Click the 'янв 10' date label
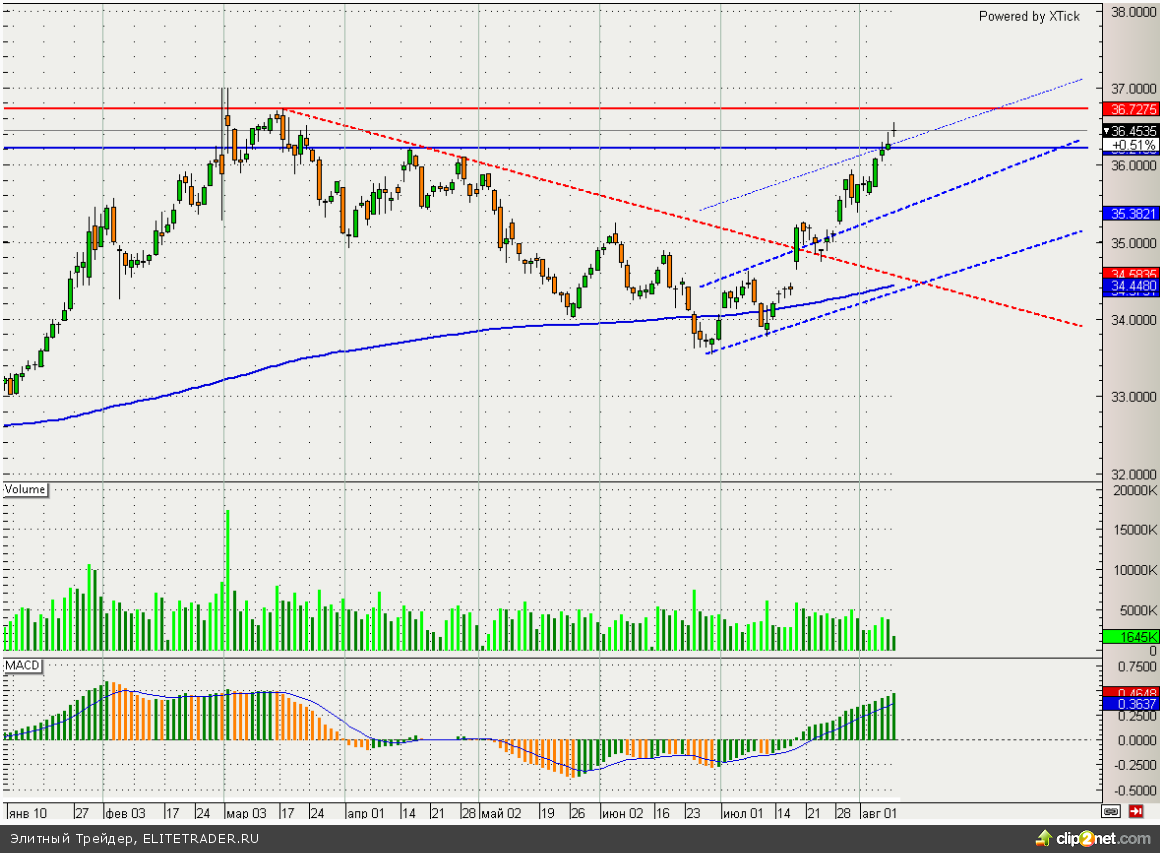1160x853 pixels. (27, 813)
